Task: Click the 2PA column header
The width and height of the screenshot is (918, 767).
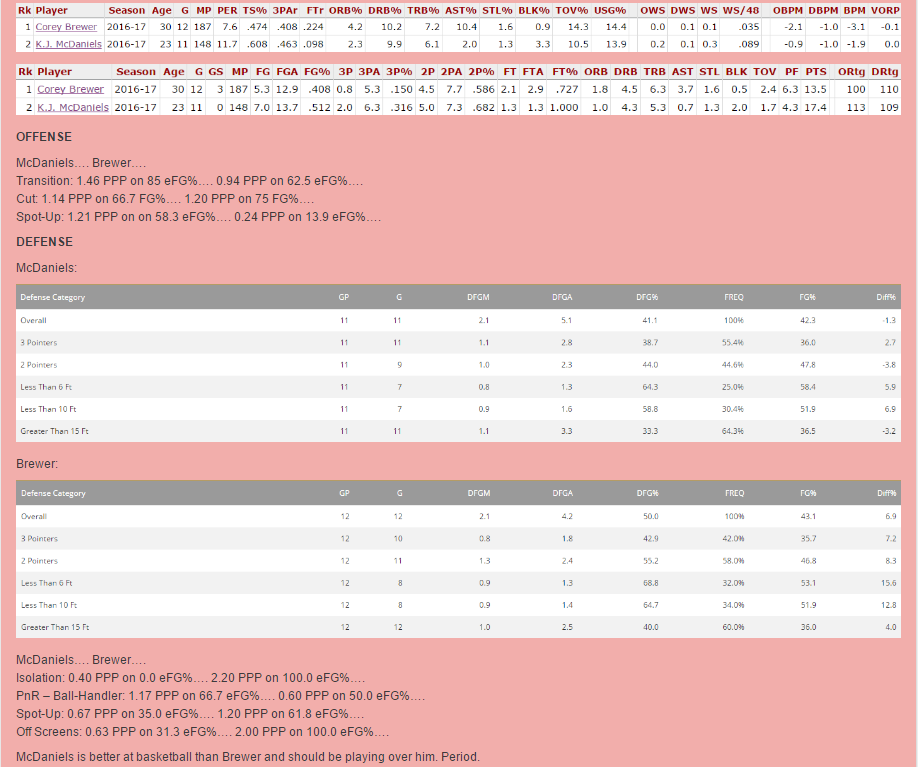Action: [x=451, y=71]
